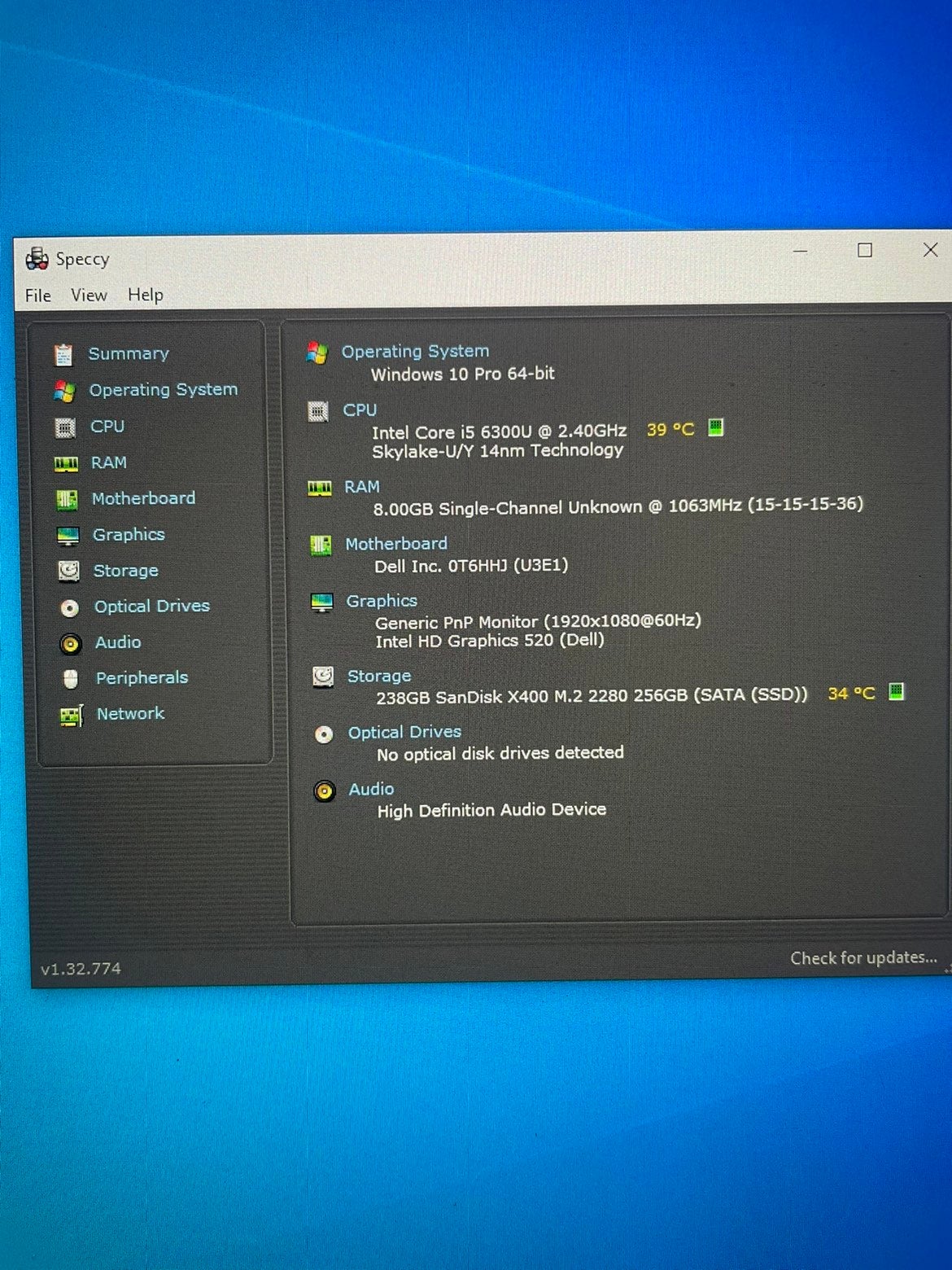Select CPU label in the sidebar
The width and height of the screenshot is (952, 1270).
coord(107,427)
